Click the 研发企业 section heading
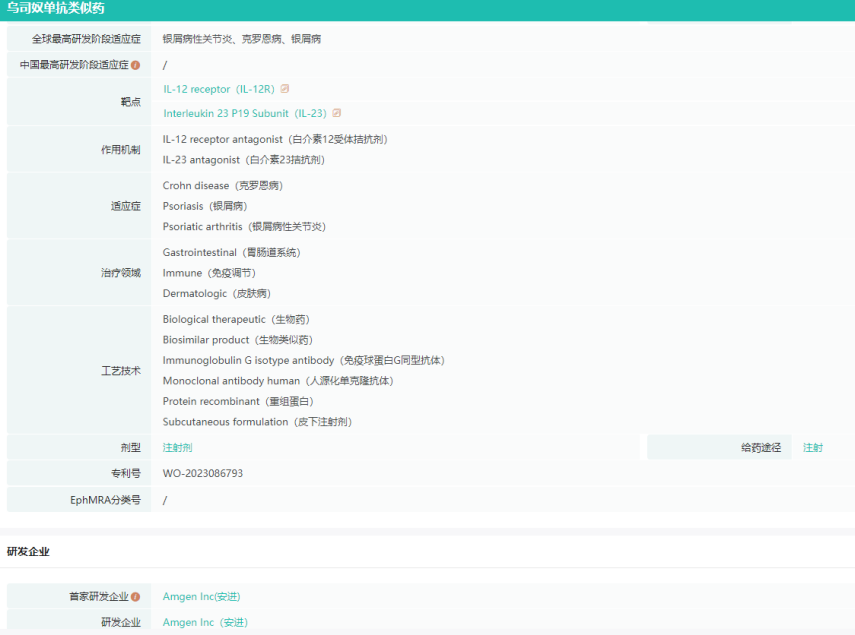The width and height of the screenshot is (855, 635). 28,551
